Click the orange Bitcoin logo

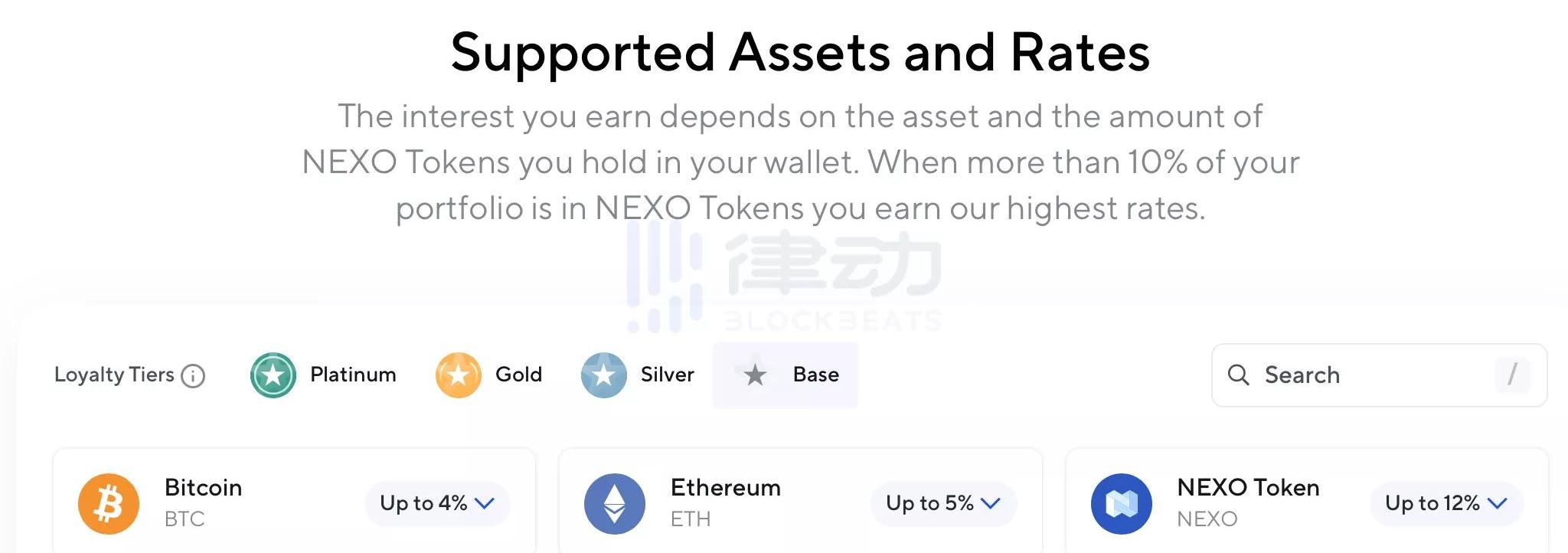pos(109,504)
